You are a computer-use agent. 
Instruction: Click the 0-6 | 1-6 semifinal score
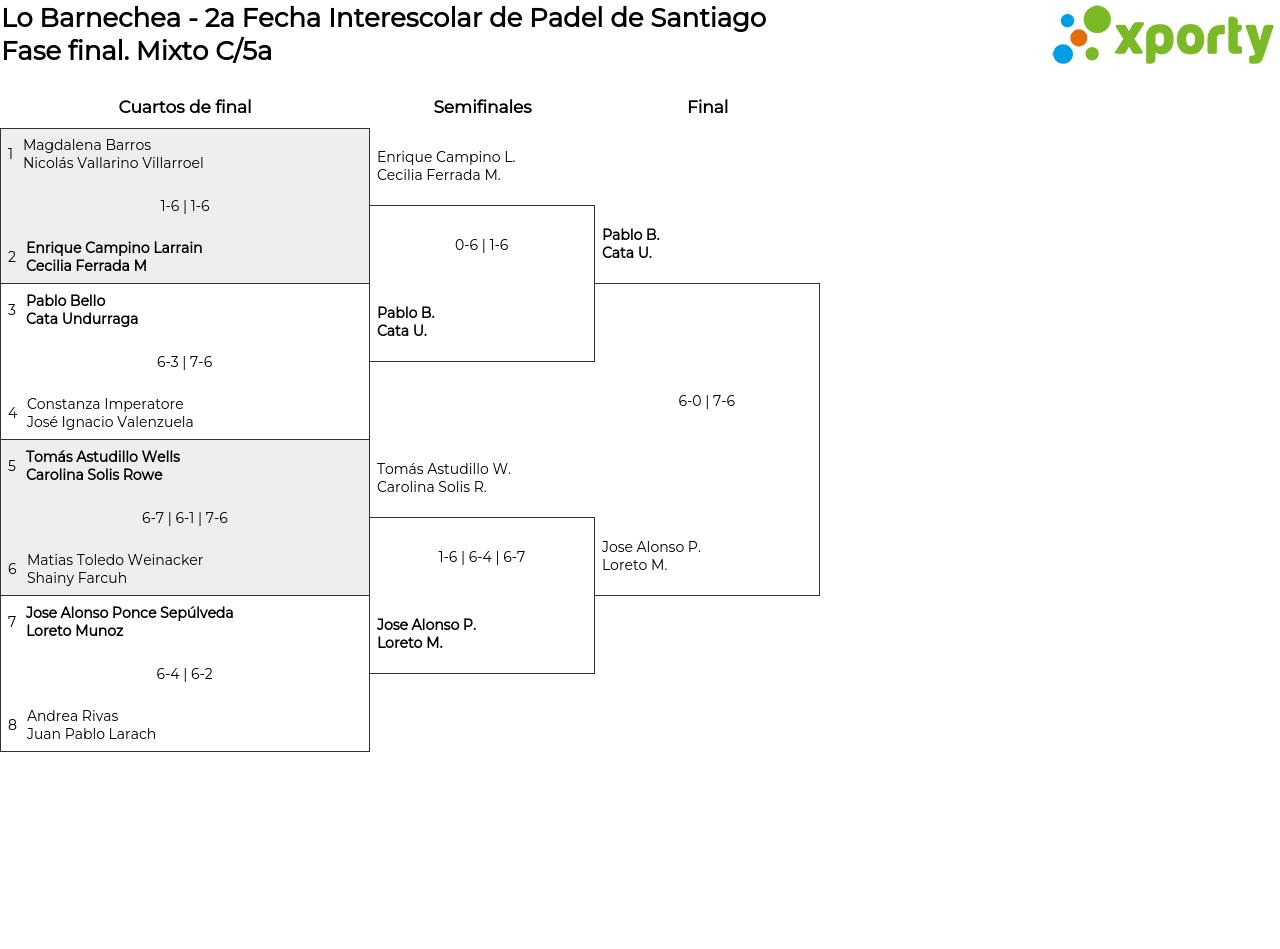coord(482,245)
